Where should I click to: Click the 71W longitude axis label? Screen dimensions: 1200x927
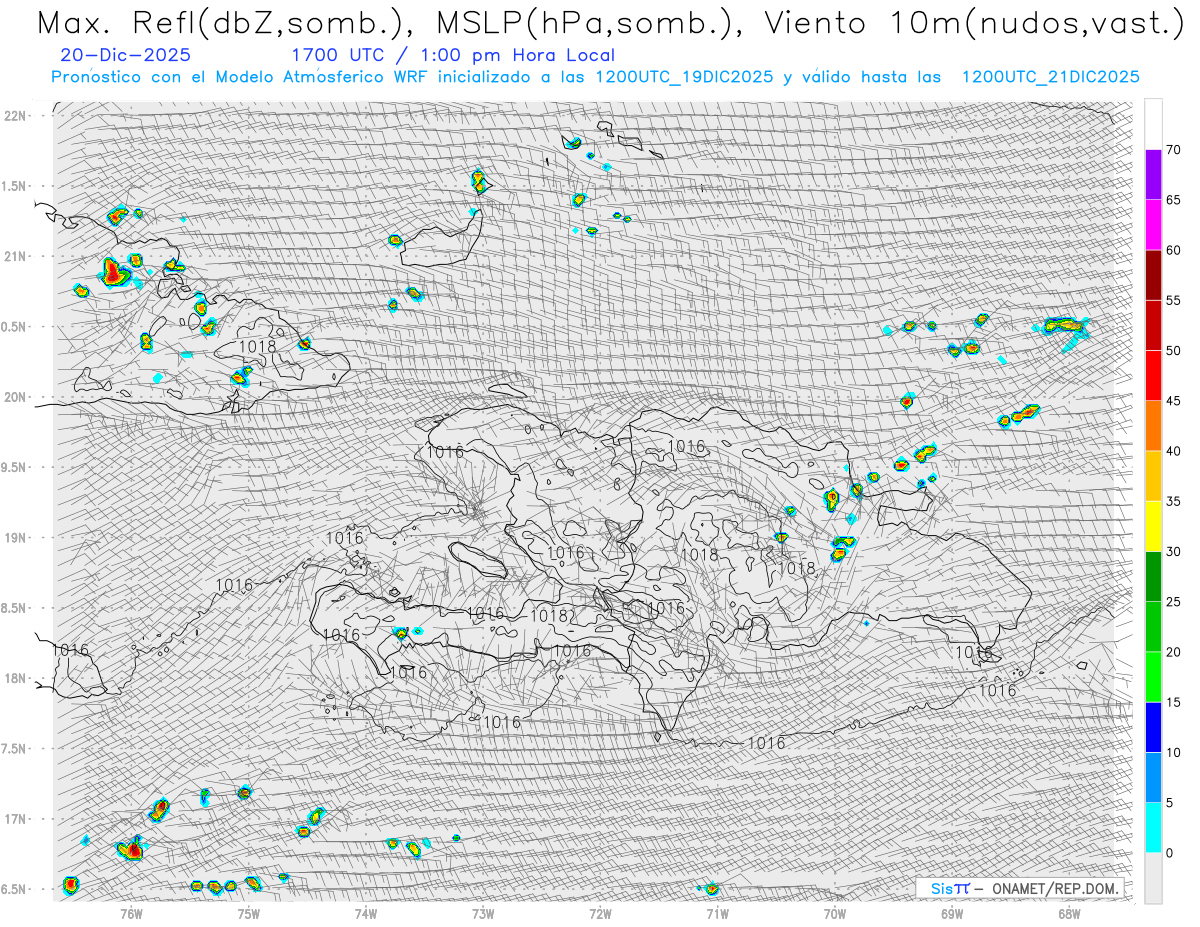click(x=717, y=913)
